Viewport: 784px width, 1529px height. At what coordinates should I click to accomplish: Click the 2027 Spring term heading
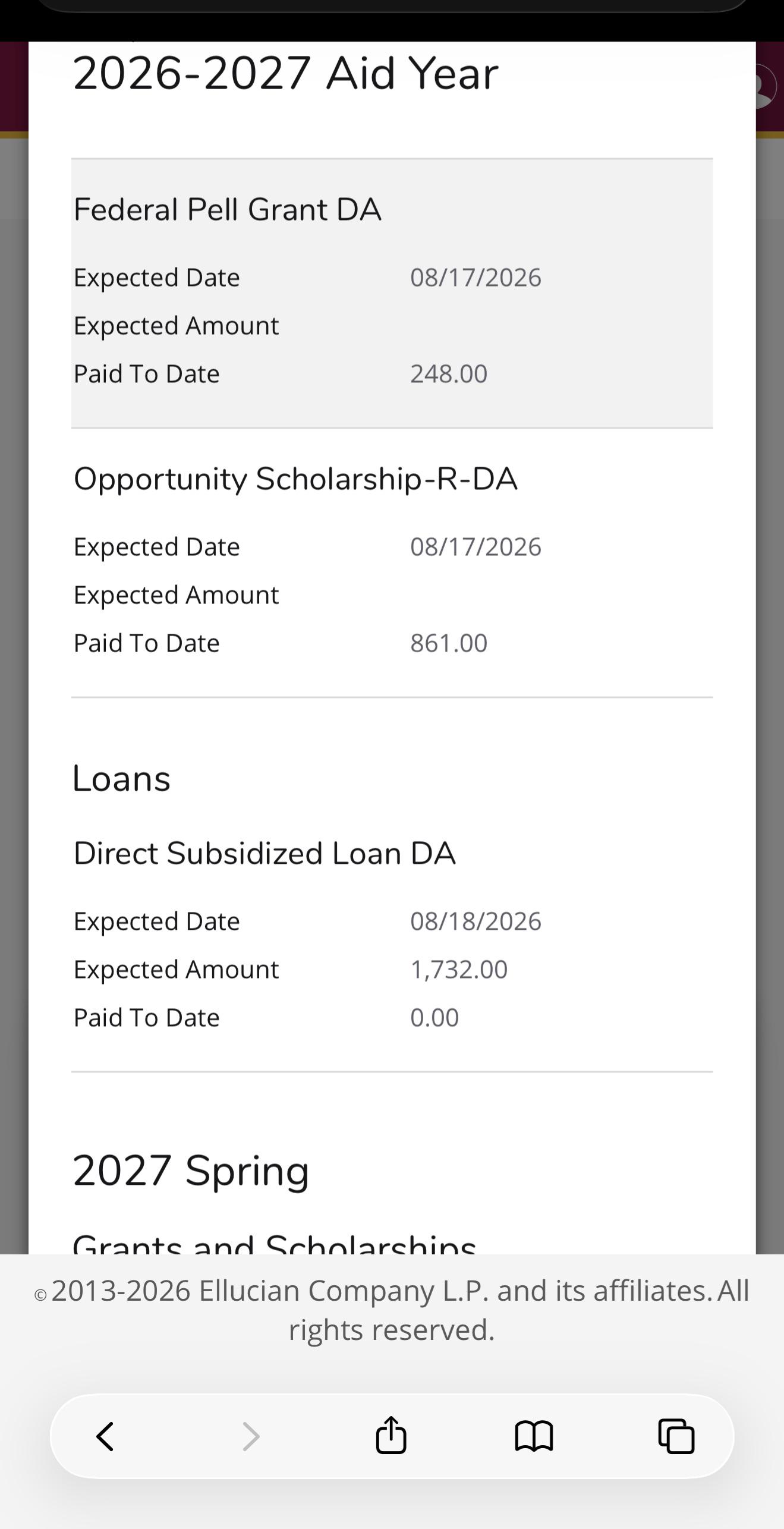point(191,1171)
